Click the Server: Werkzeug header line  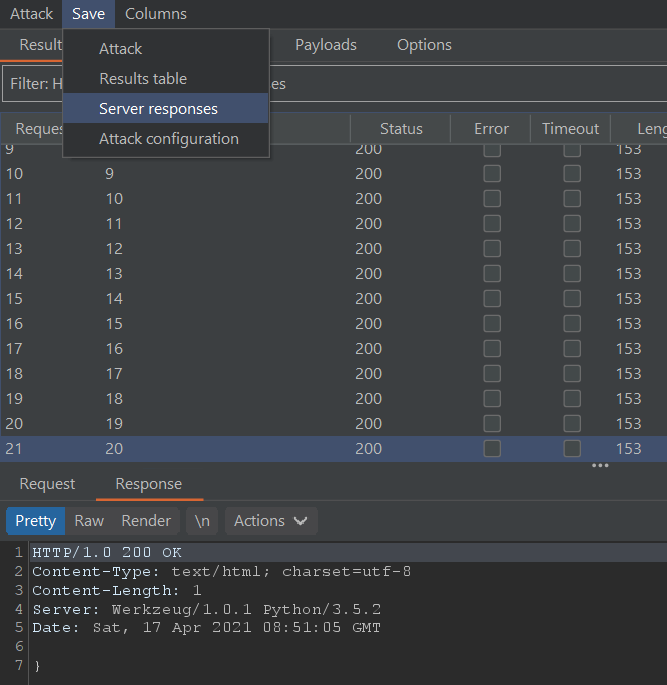point(207,609)
